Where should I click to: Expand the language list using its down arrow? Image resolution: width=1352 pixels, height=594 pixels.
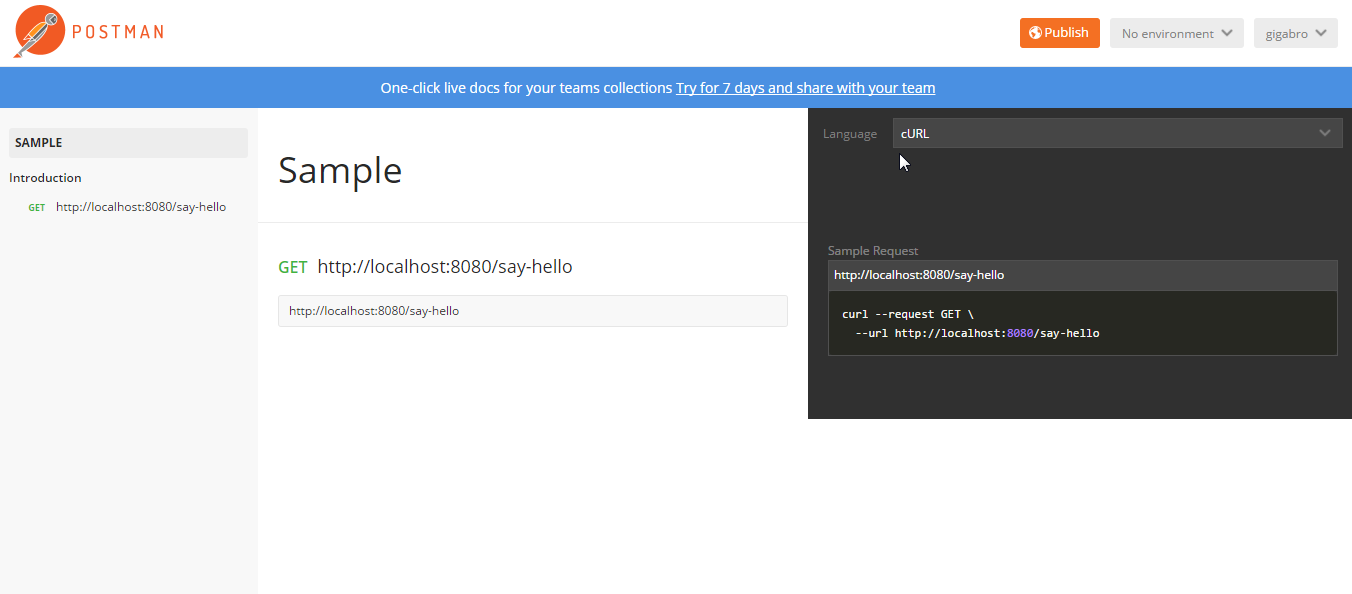pyautogui.click(x=1325, y=133)
